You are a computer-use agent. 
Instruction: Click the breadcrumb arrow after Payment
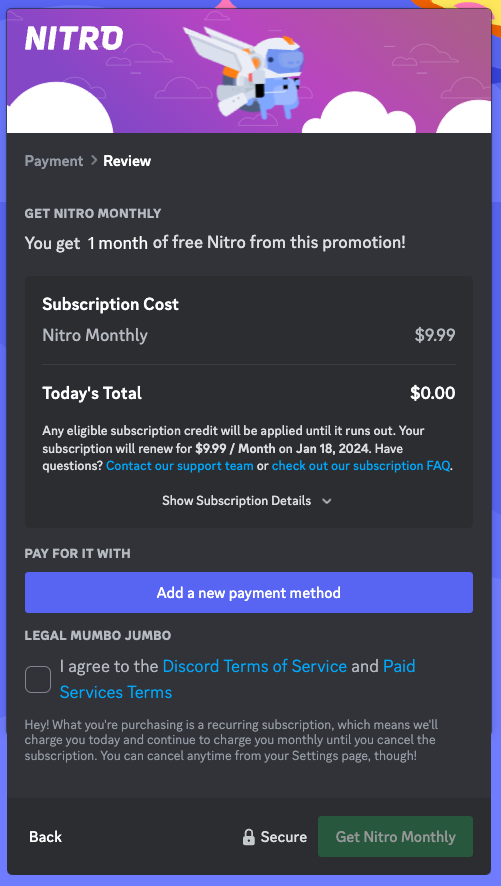[x=93, y=161]
